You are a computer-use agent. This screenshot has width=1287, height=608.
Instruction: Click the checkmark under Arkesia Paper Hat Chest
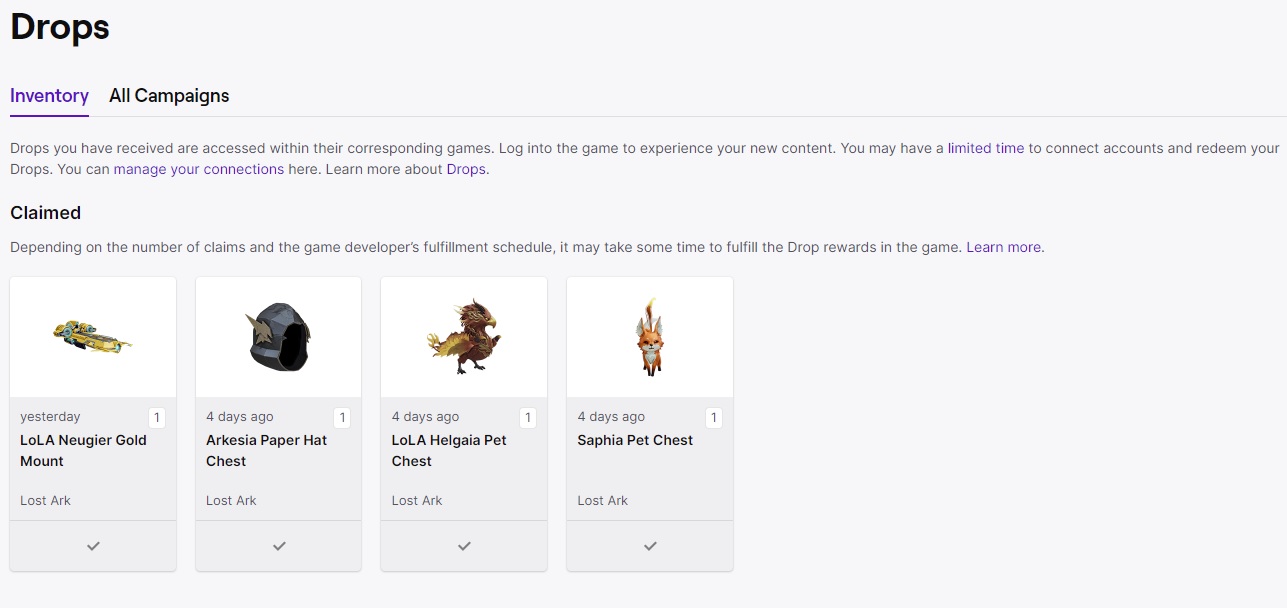click(x=279, y=546)
